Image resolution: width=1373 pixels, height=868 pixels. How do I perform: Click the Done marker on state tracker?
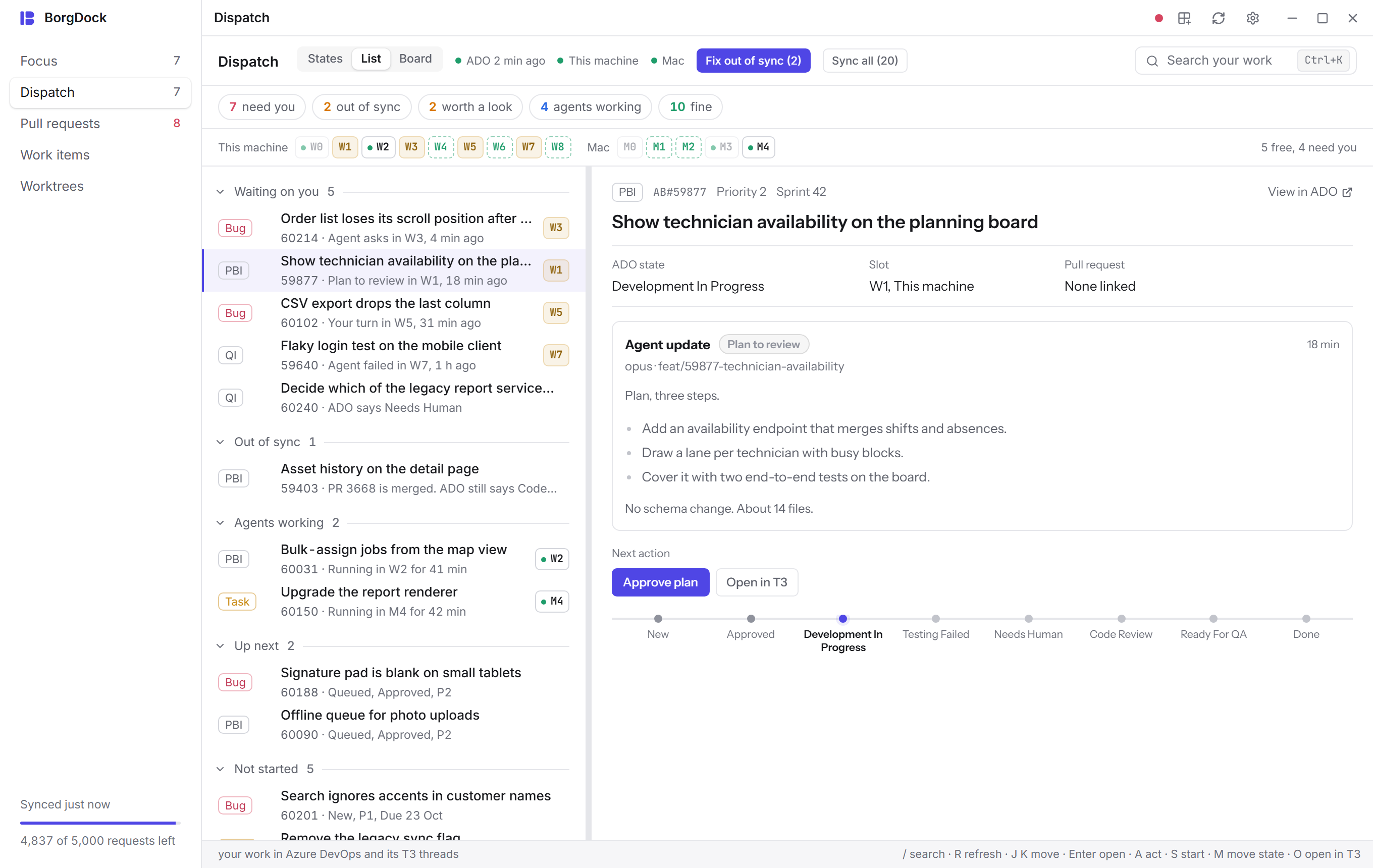pos(1306,619)
